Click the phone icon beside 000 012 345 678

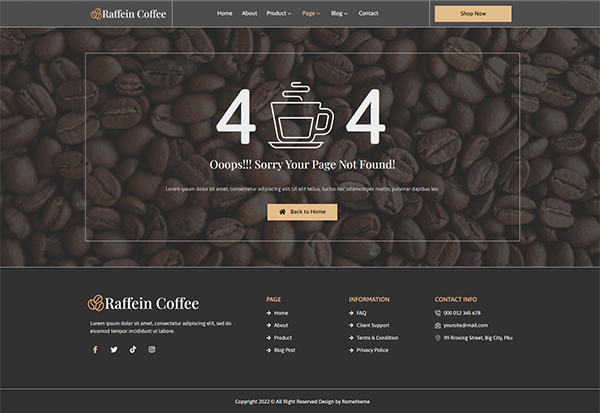click(x=438, y=313)
